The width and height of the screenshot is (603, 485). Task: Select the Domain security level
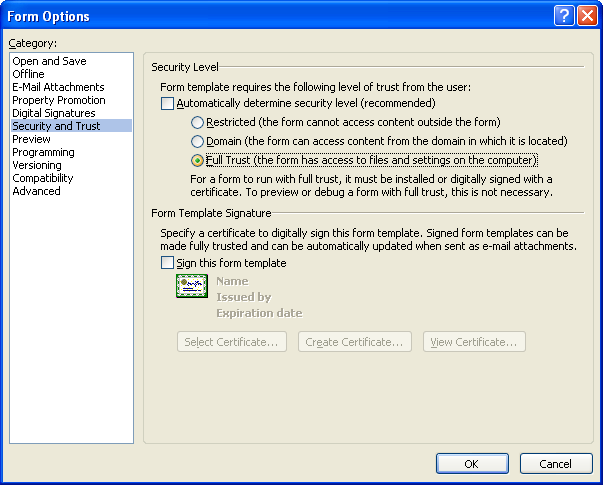(x=197, y=141)
